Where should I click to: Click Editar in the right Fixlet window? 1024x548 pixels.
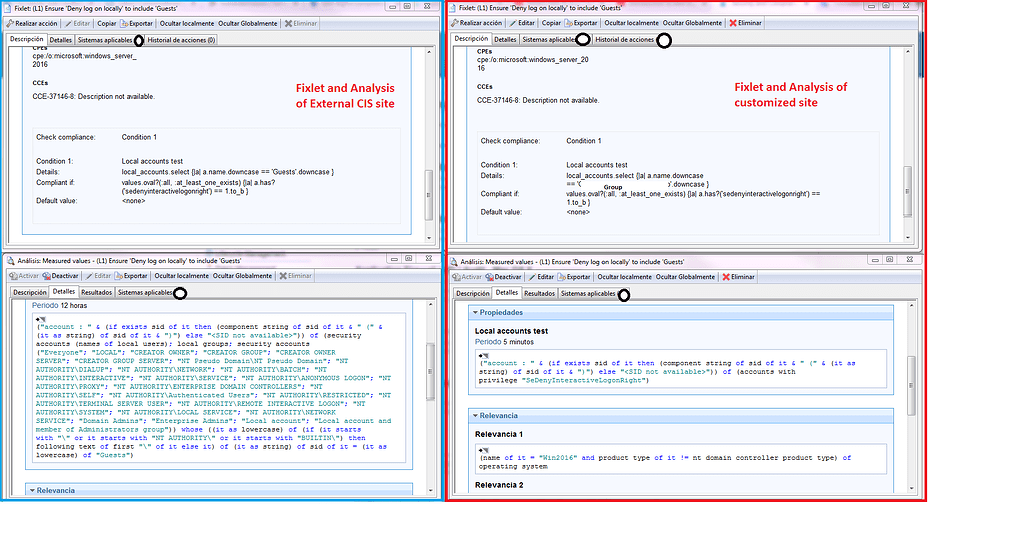tap(522, 23)
